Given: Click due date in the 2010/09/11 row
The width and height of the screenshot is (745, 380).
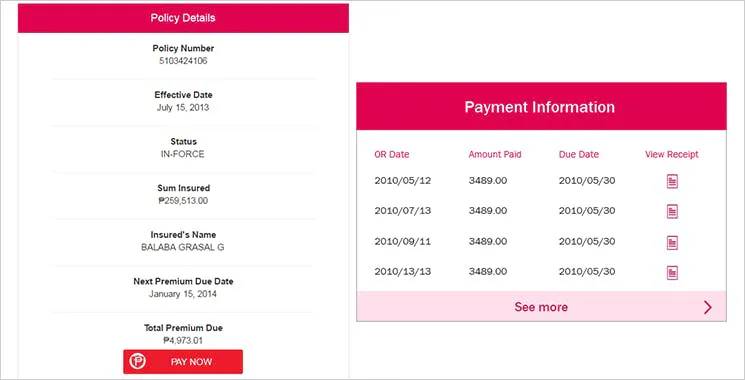Looking at the screenshot, I should pos(587,241).
